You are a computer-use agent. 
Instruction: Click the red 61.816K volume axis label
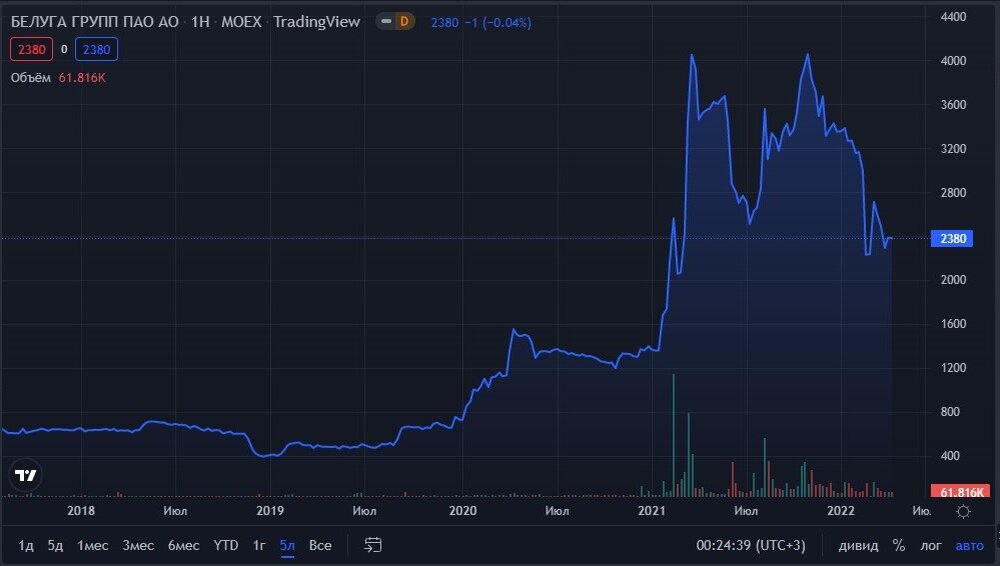(960, 491)
